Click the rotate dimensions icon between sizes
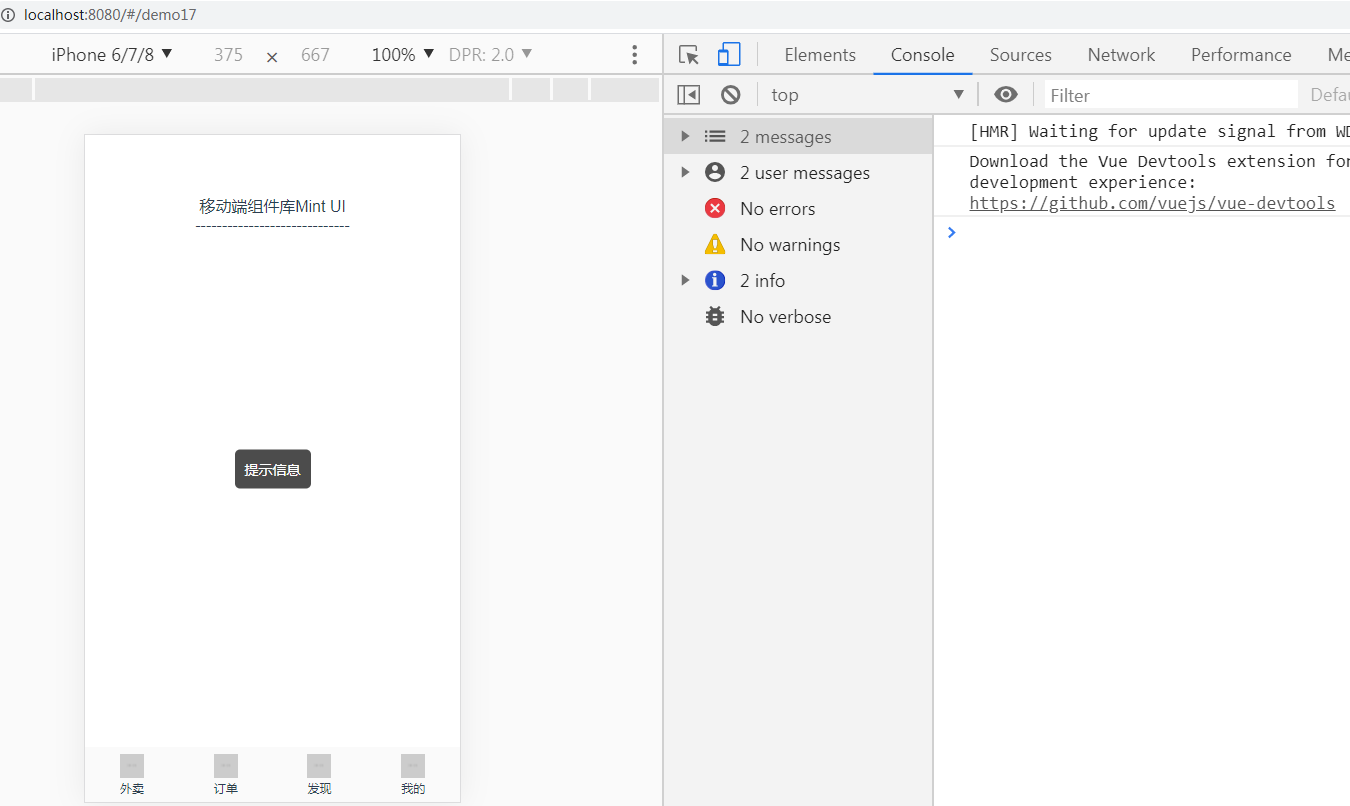The width and height of the screenshot is (1350, 806). pyautogui.click(x=272, y=57)
